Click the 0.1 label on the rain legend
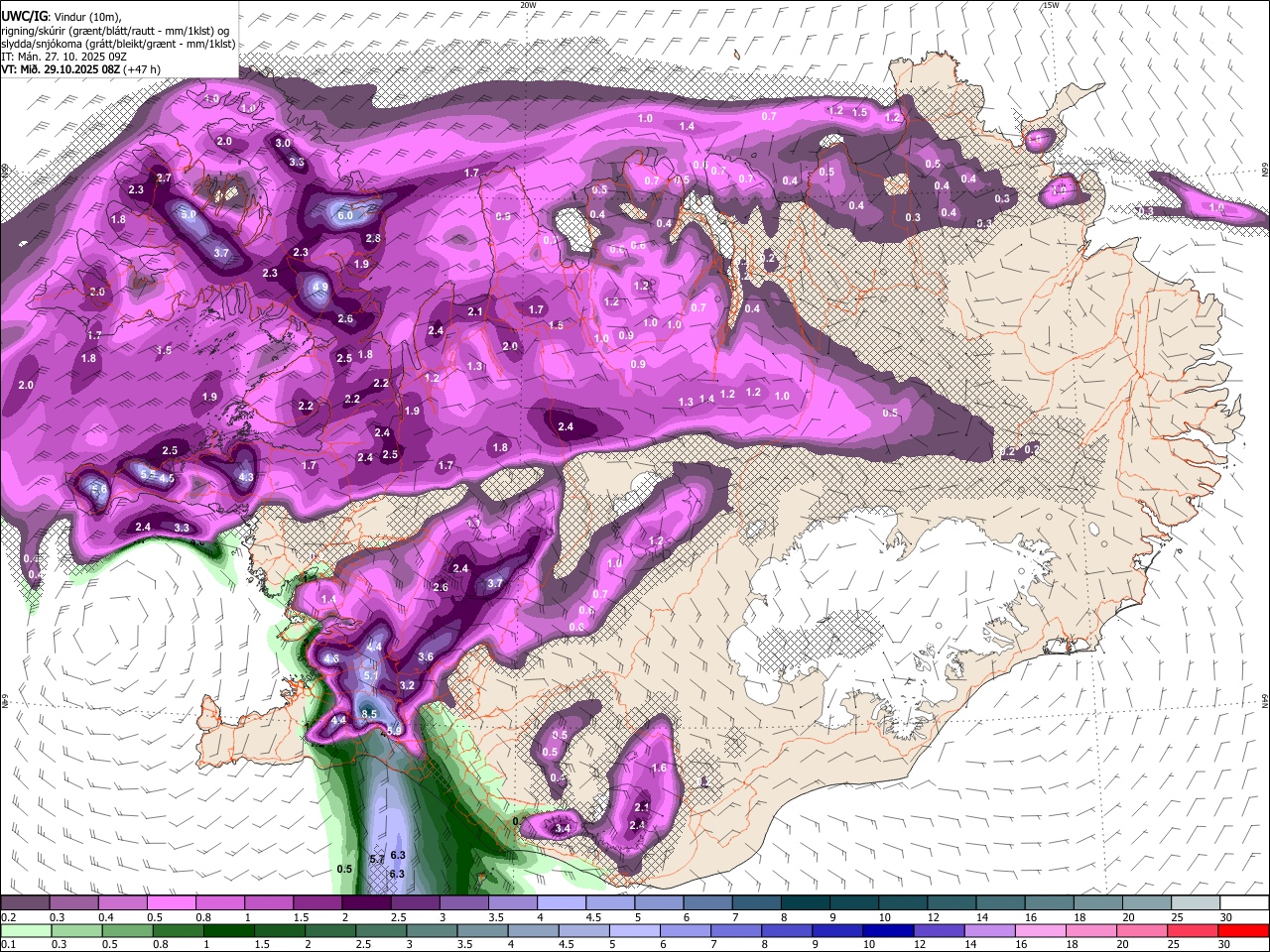The width and height of the screenshot is (1270, 952). click(8, 945)
